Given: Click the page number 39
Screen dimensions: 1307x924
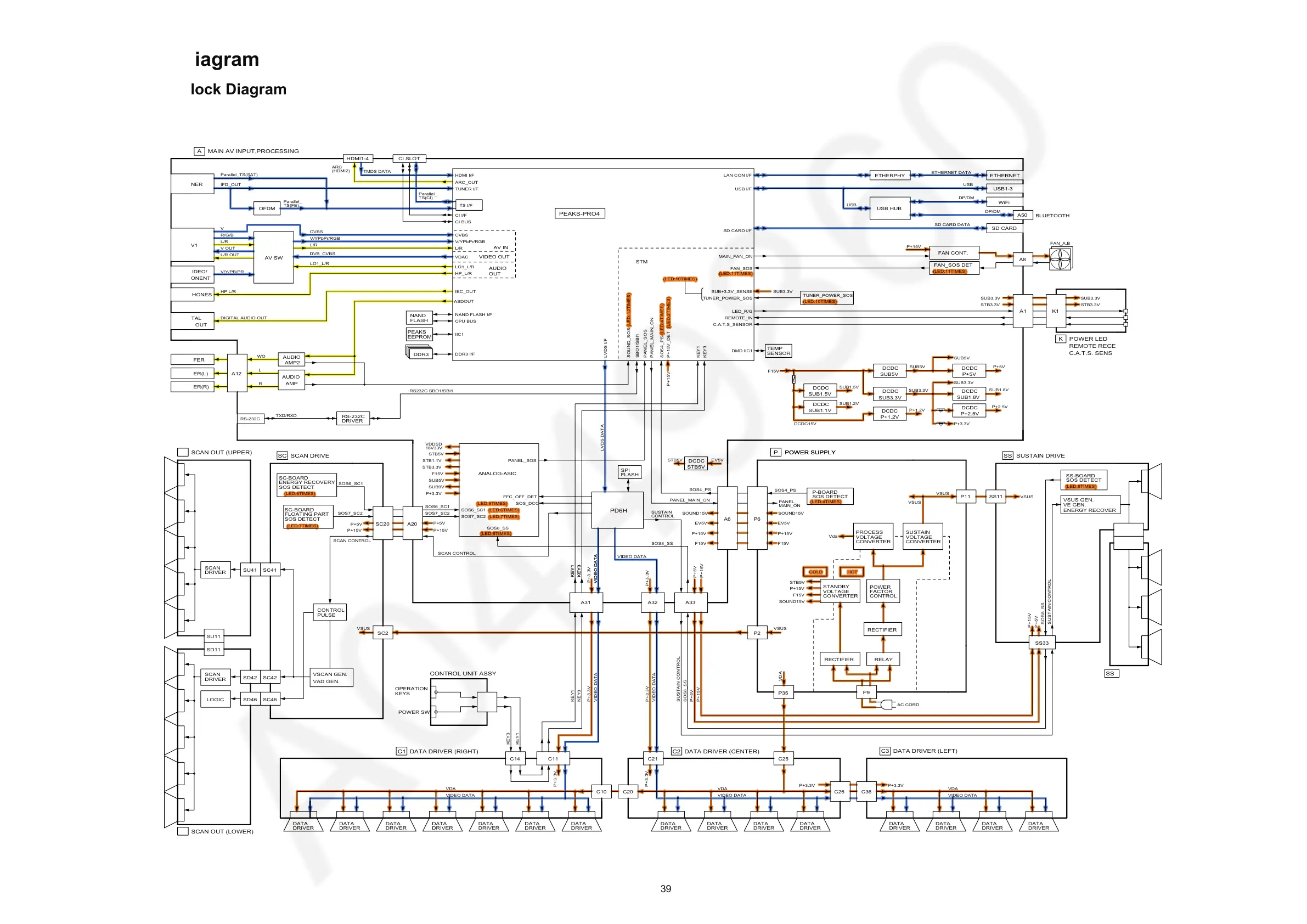Looking at the screenshot, I should coord(666,889).
